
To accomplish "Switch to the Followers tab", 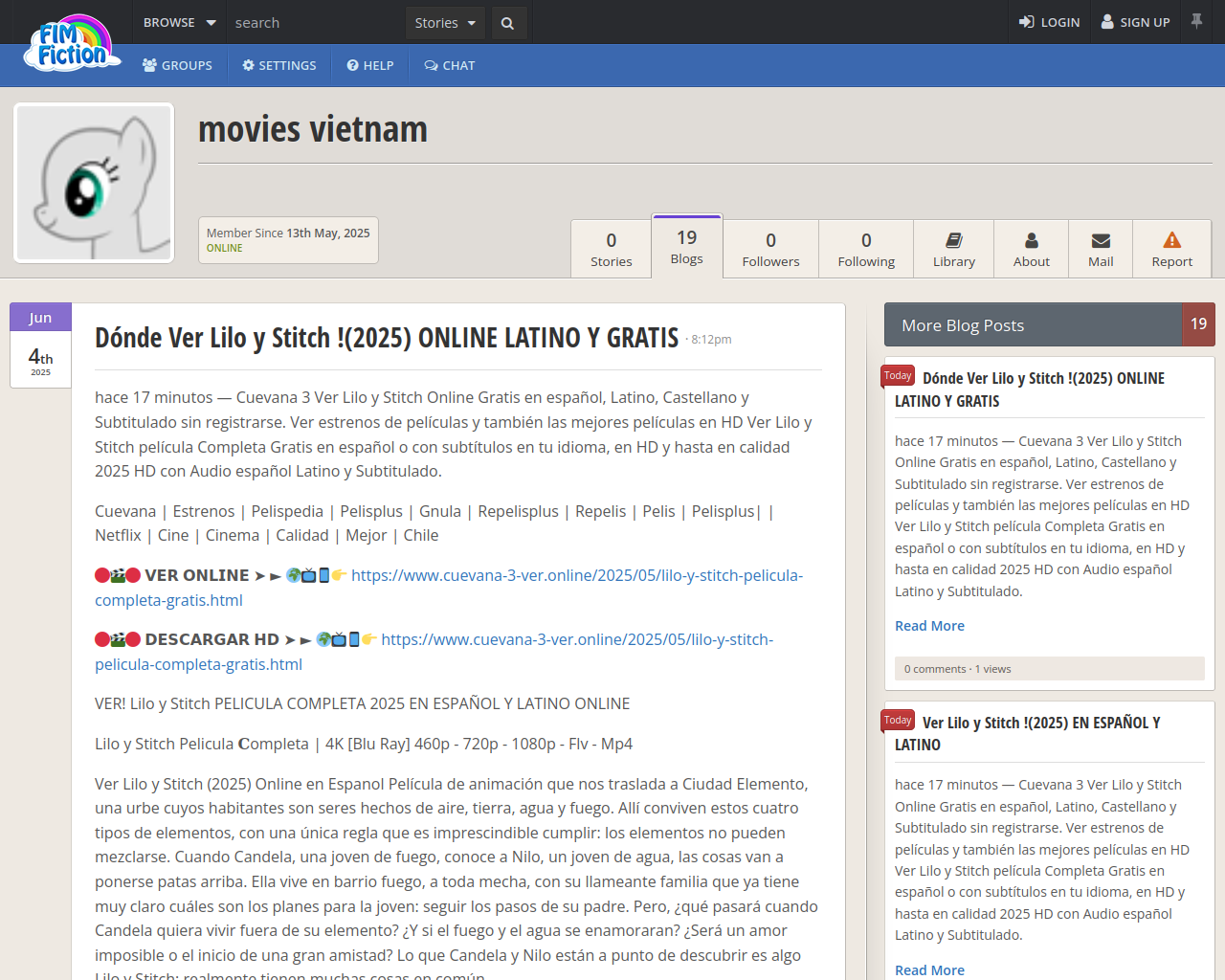I will [770, 249].
